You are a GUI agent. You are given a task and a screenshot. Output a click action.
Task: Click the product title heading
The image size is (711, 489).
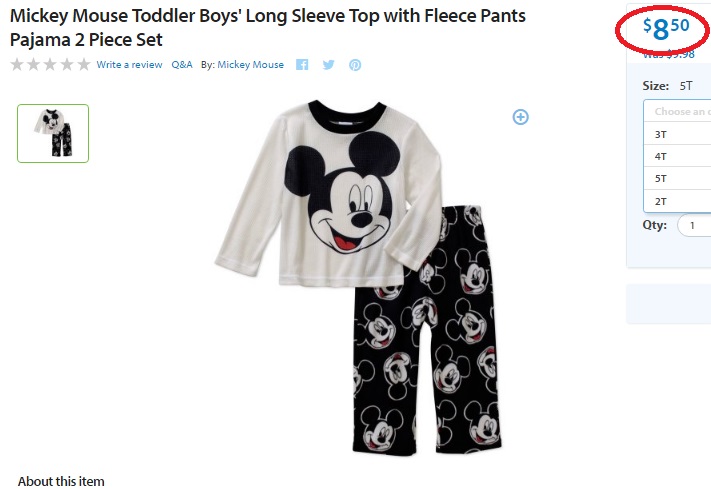pyautogui.click(x=268, y=28)
